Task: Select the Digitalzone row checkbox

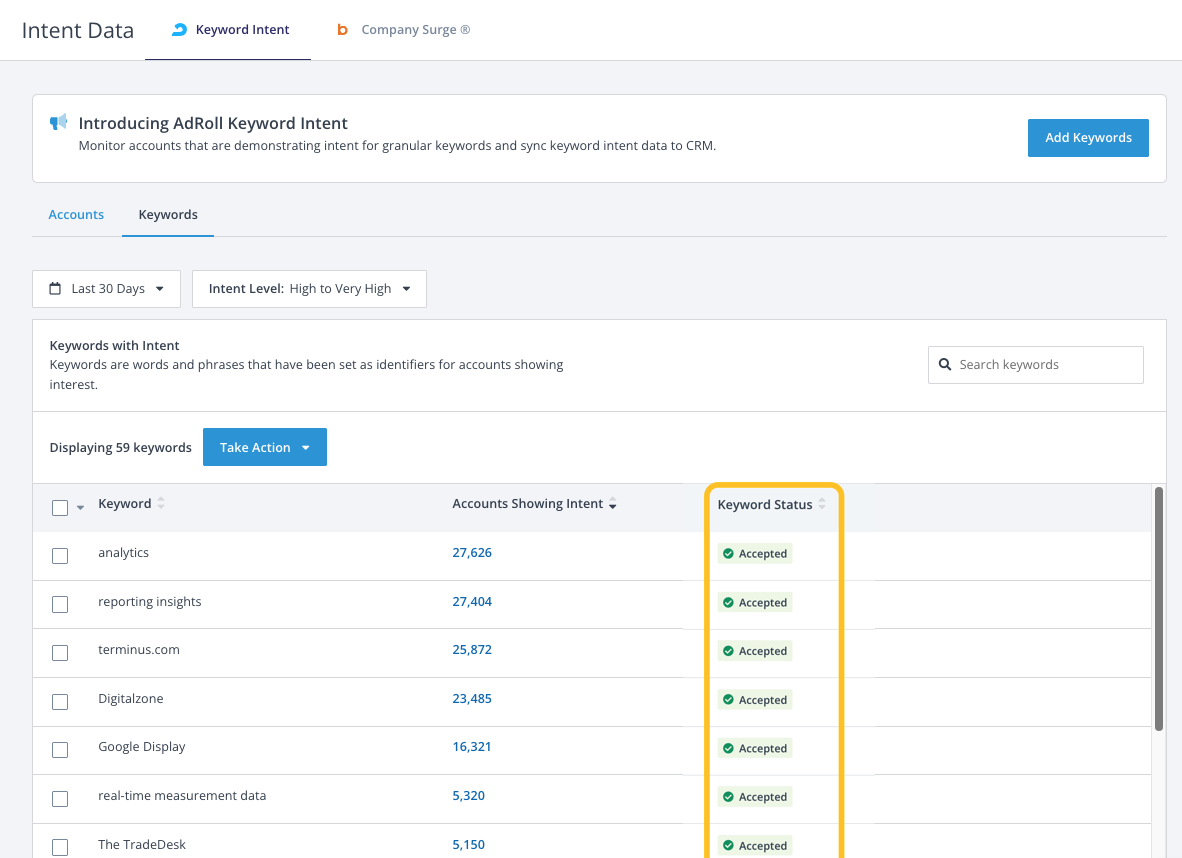Action: click(x=60, y=702)
